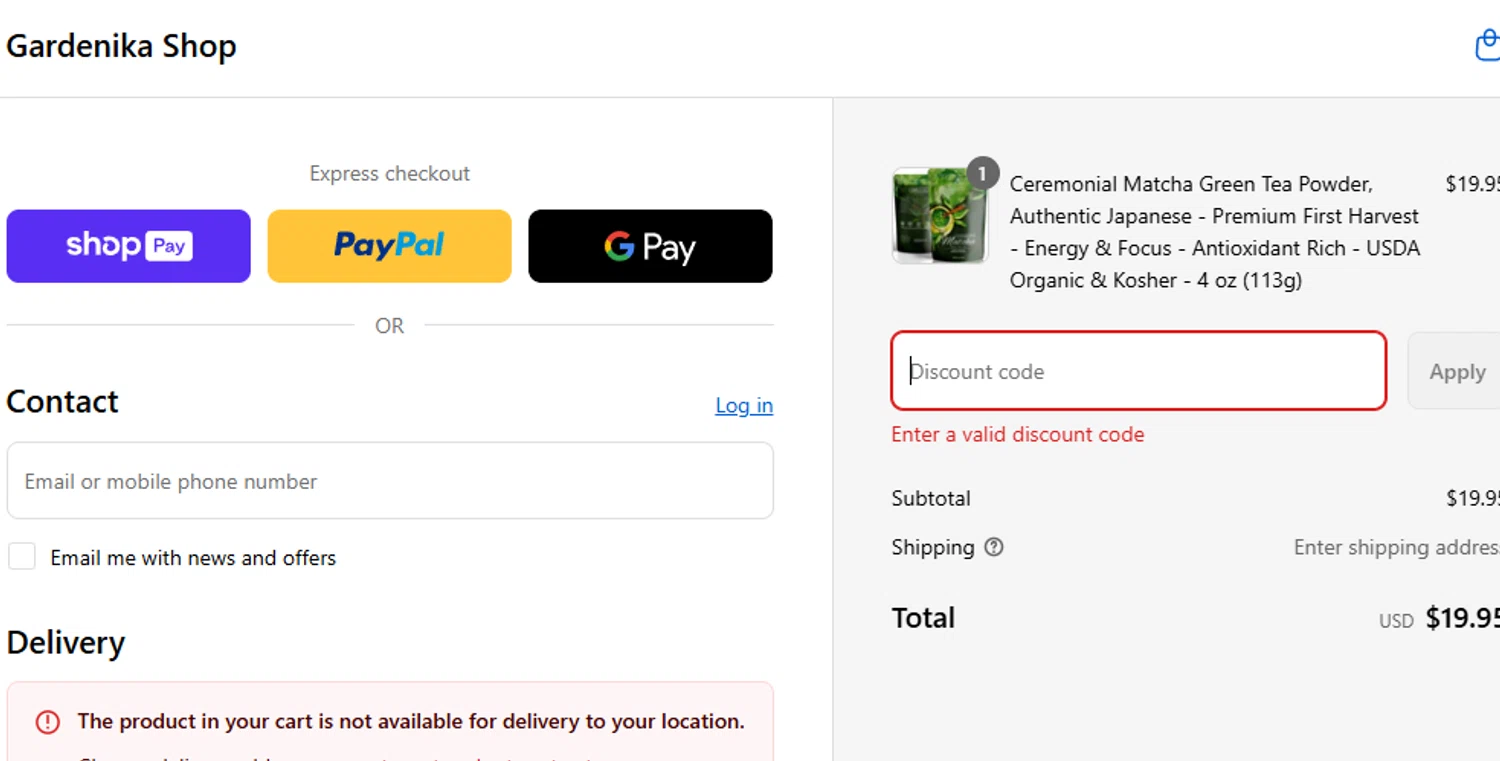Click the Ceremonial Matcha product title
1500x761 pixels.
1214,232
